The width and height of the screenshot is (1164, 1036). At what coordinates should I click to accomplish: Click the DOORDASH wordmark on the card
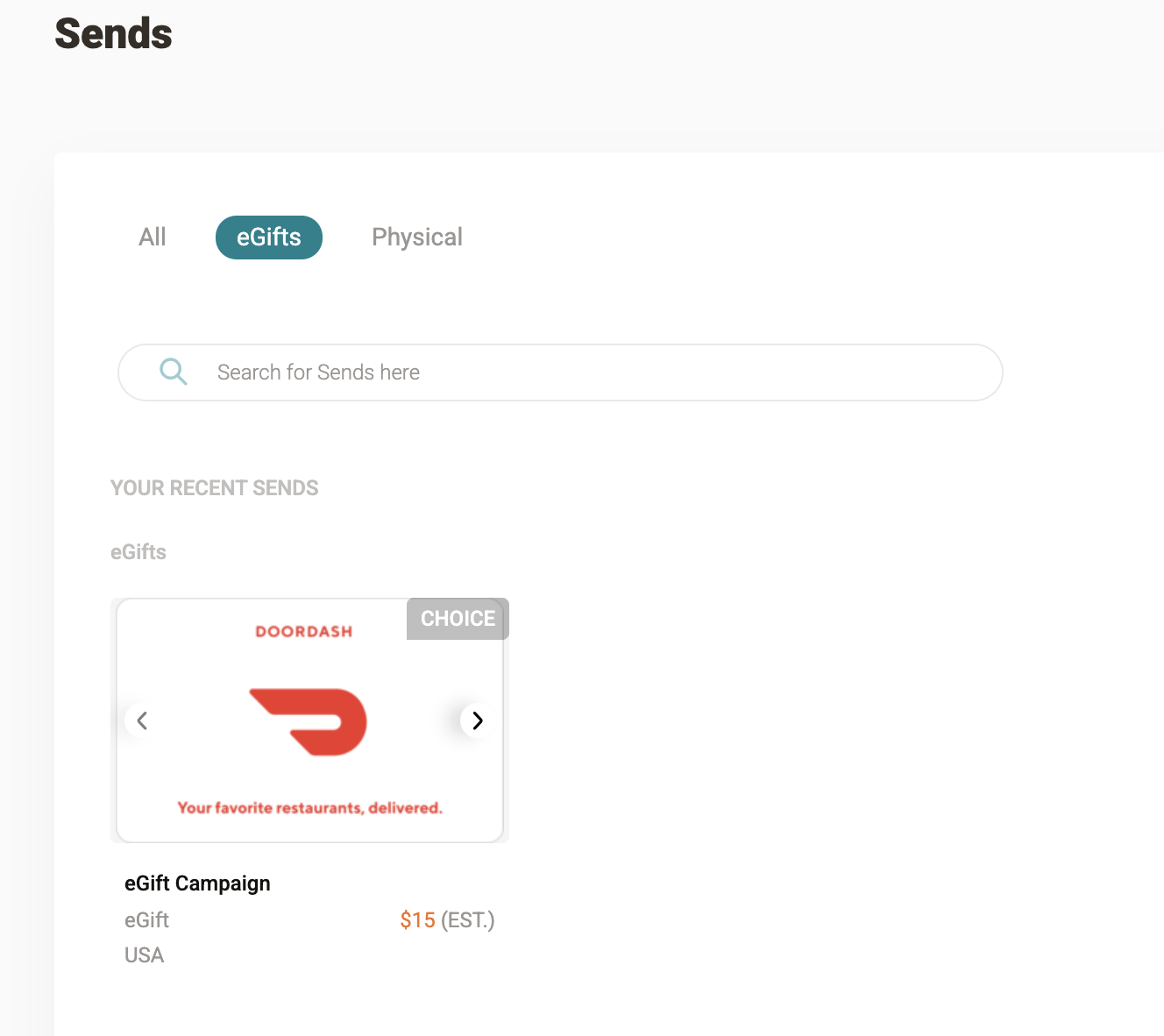304,631
